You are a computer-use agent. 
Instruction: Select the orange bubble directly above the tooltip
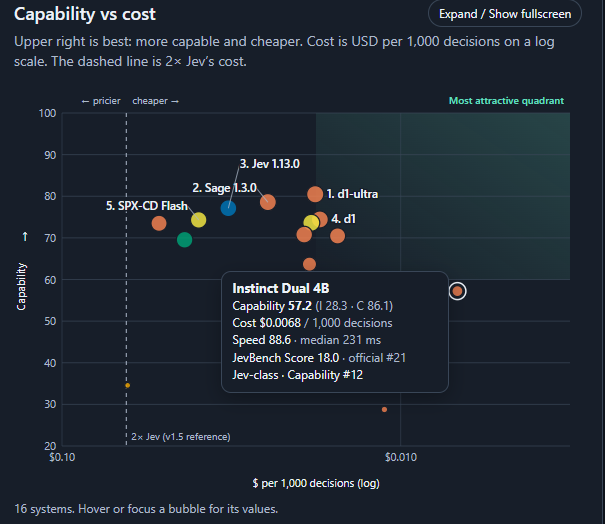(x=309, y=264)
